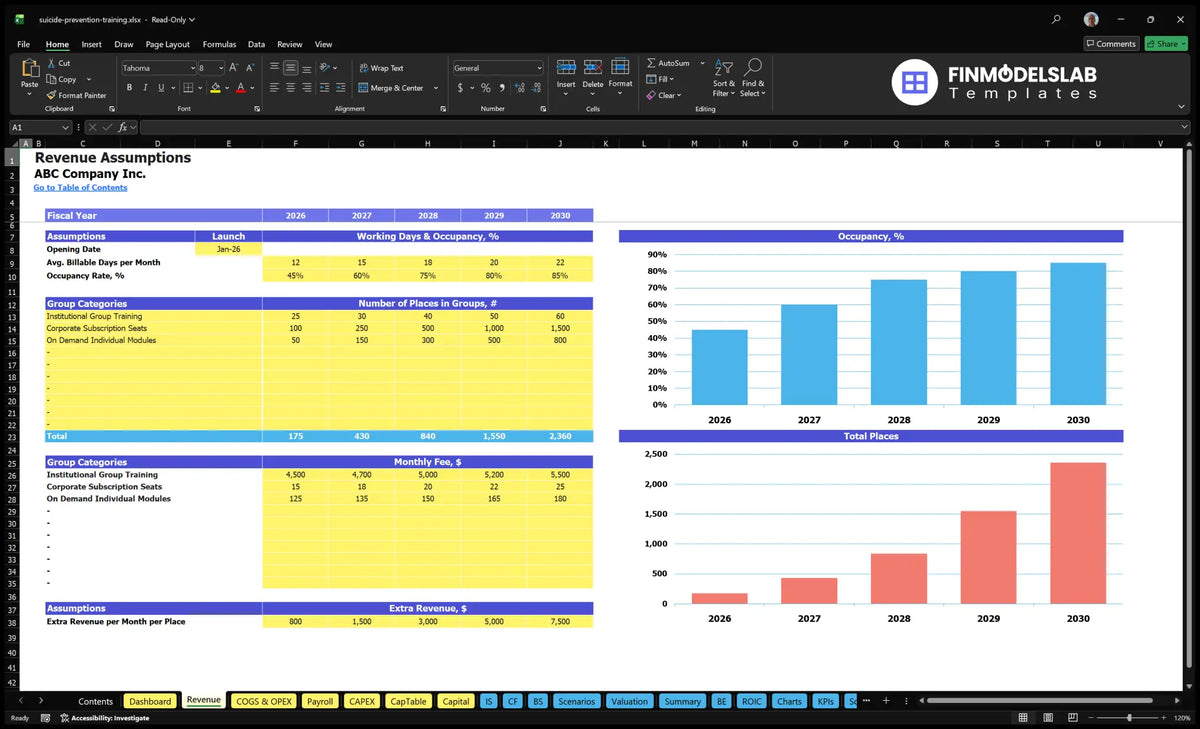
Task: Click inside the formula bar
Action: click(x=665, y=127)
